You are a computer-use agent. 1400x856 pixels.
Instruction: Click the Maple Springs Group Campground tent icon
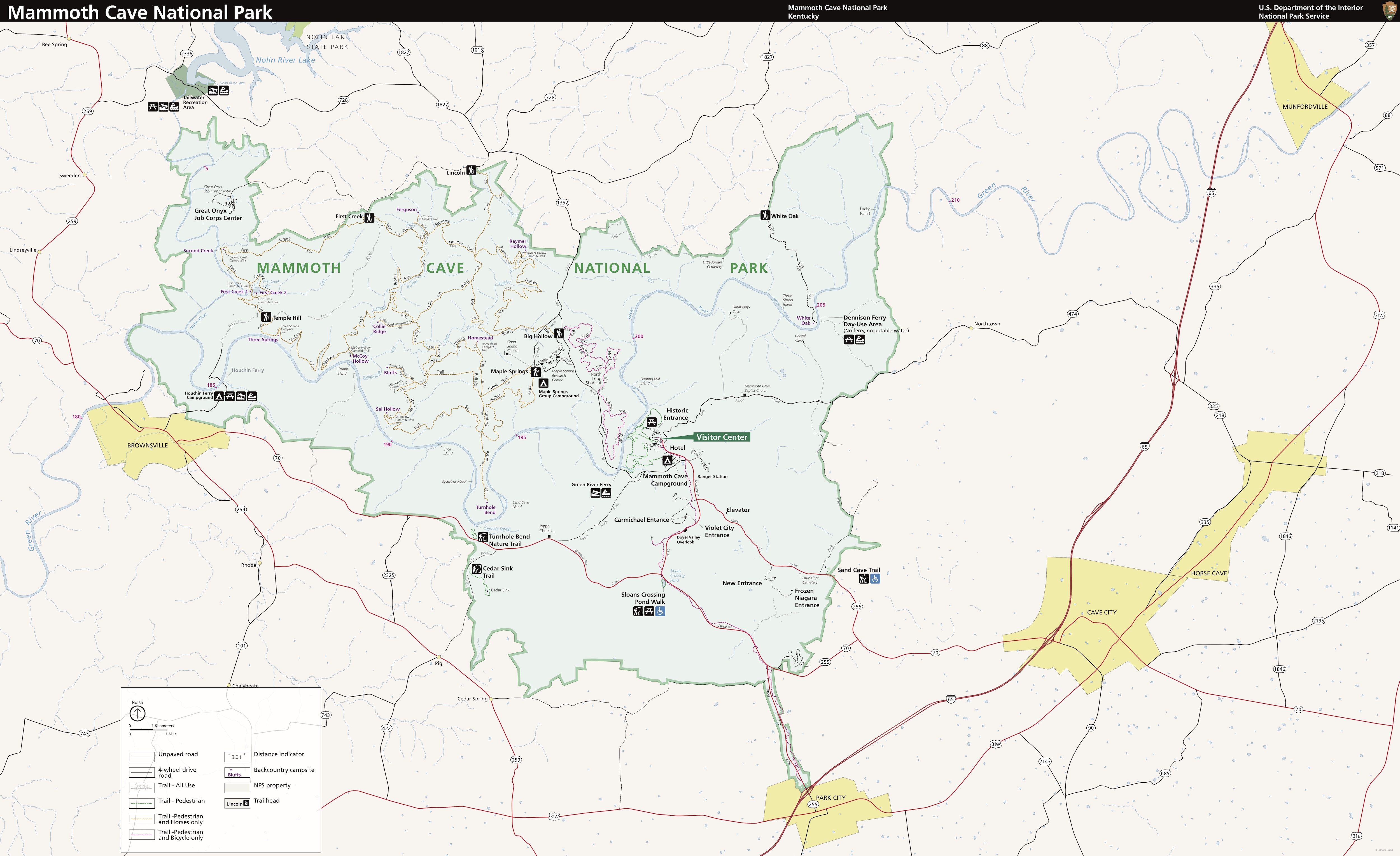(x=543, y=384)
